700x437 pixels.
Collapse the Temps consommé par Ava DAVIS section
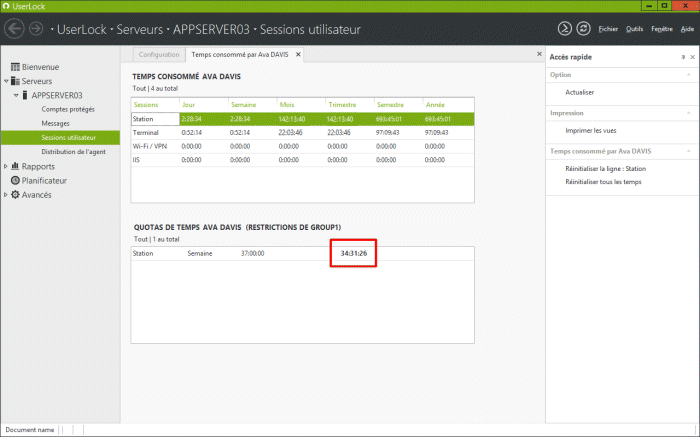689,151
